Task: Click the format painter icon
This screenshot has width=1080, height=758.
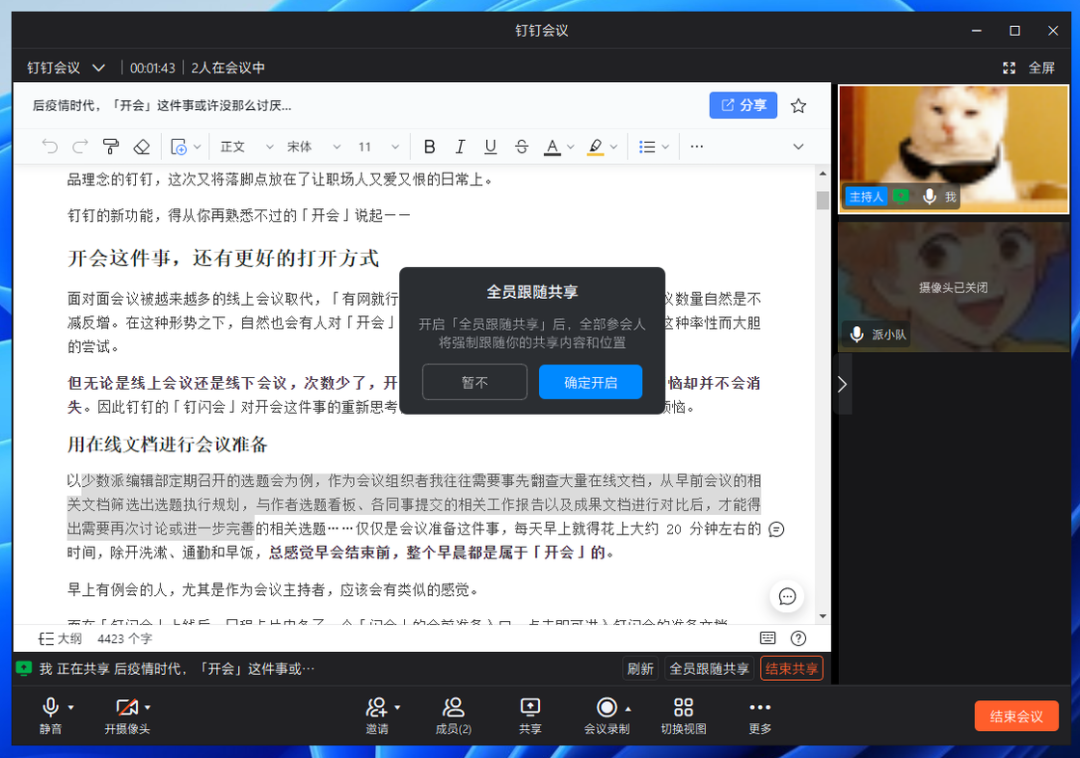Action: pyautogui.click(x=111, y=147)
